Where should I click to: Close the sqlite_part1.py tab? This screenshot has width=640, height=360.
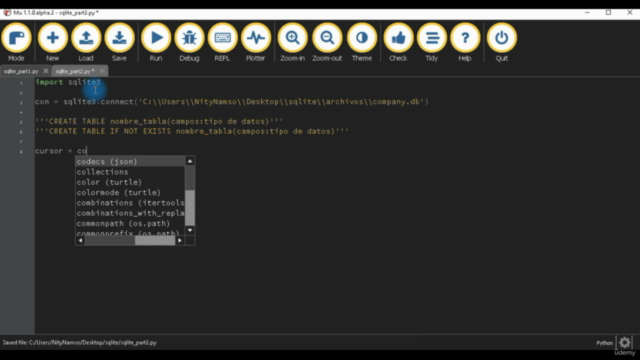(46, 71)
